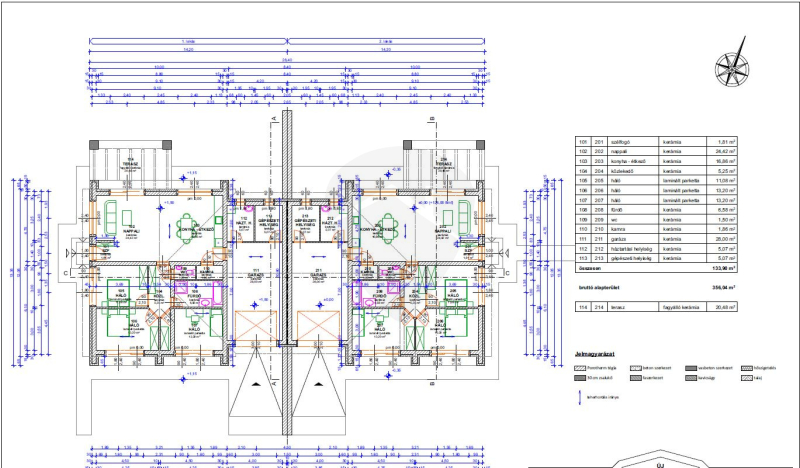
Task: Click section marker B at top
Action: click(x=431, y=118)
